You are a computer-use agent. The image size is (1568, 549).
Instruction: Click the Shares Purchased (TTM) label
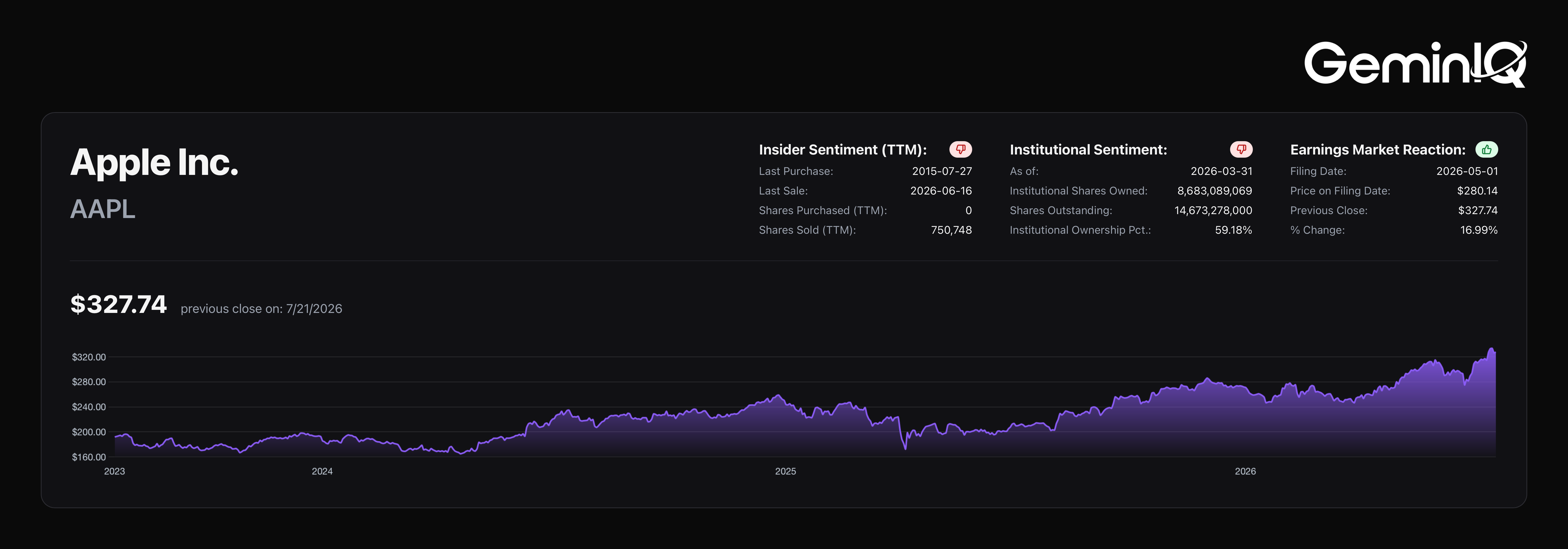click(823, 211)
